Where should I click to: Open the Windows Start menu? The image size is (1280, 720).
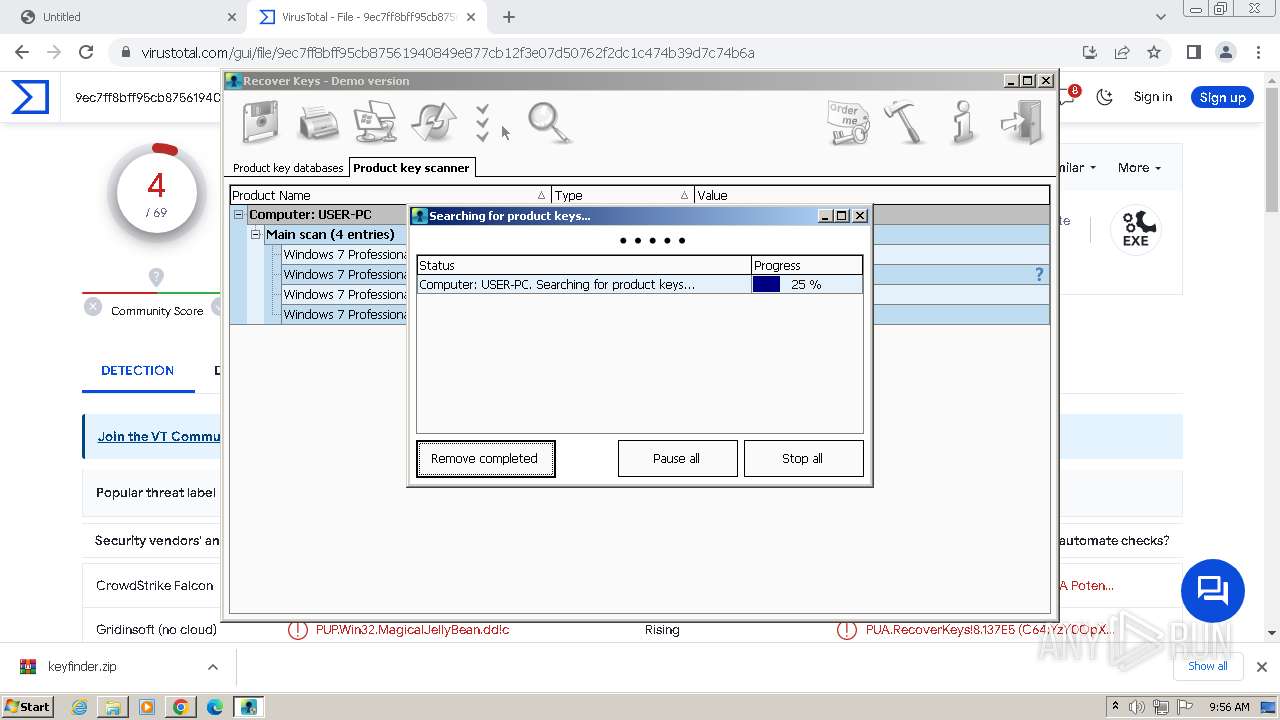point(28,707)
